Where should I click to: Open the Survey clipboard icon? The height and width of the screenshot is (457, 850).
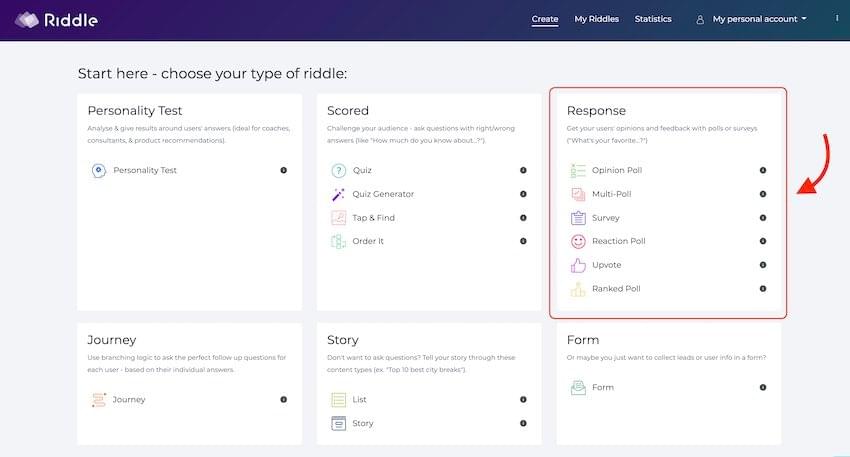click(x=578, y=218)
